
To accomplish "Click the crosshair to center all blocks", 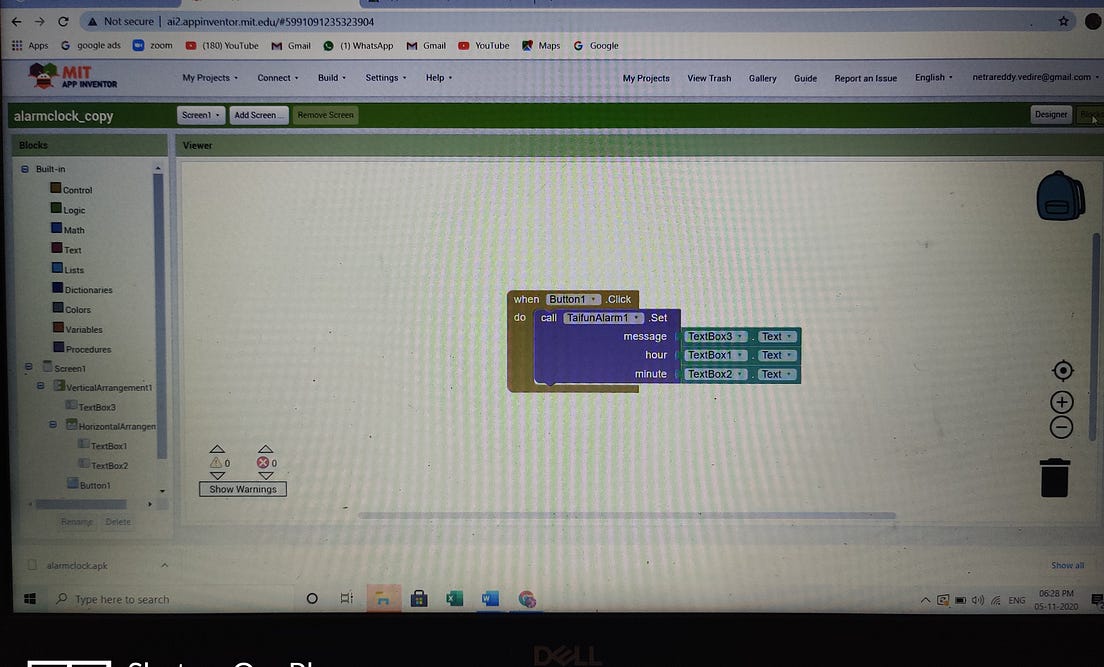I will tap(1061, 370).
